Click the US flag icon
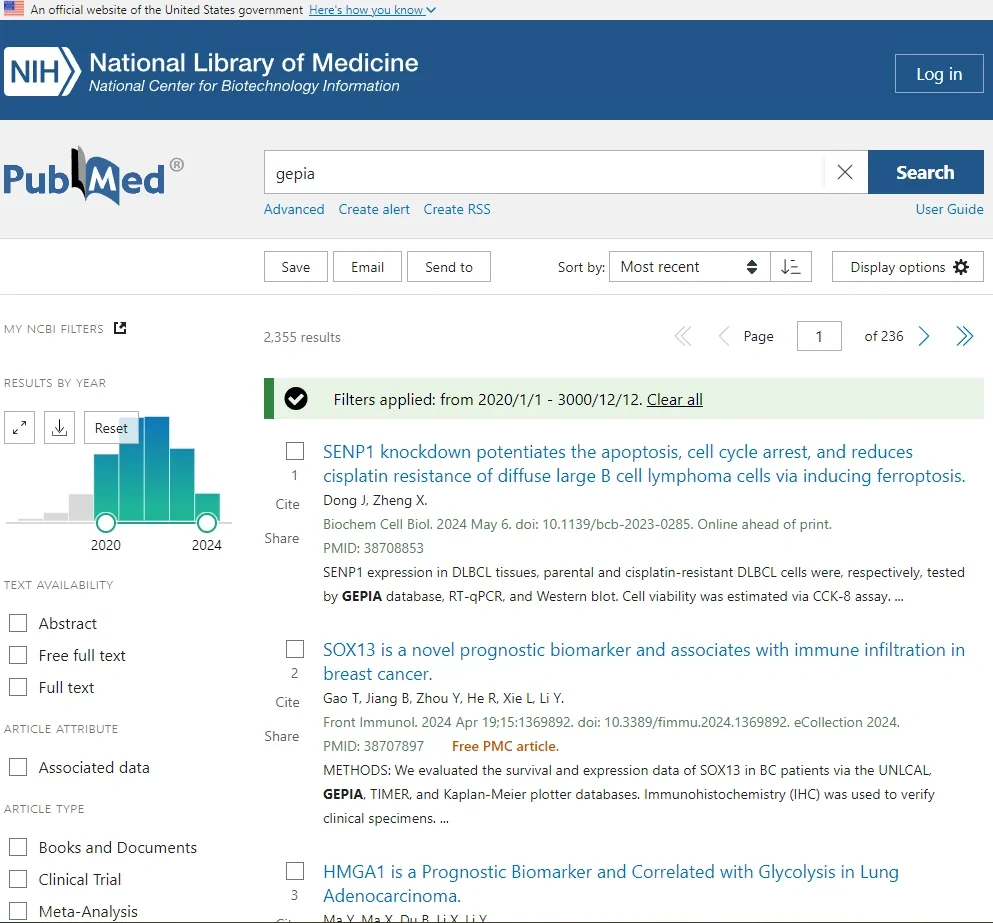 coord(13,9)
